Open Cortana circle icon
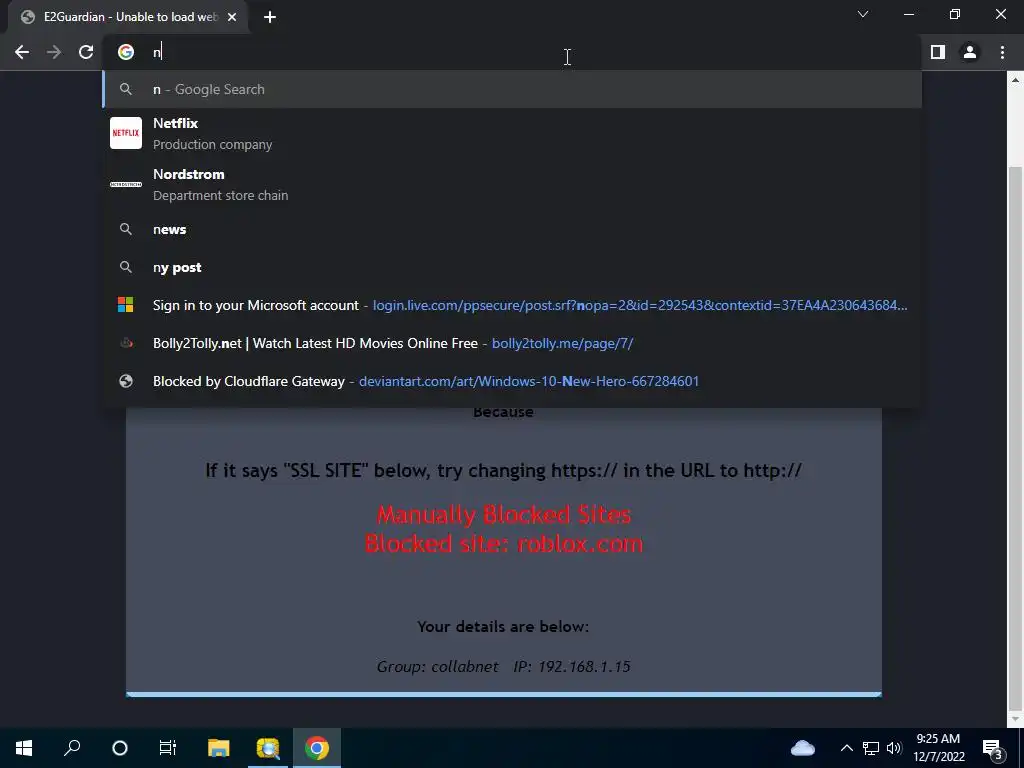 pos(120,748)
